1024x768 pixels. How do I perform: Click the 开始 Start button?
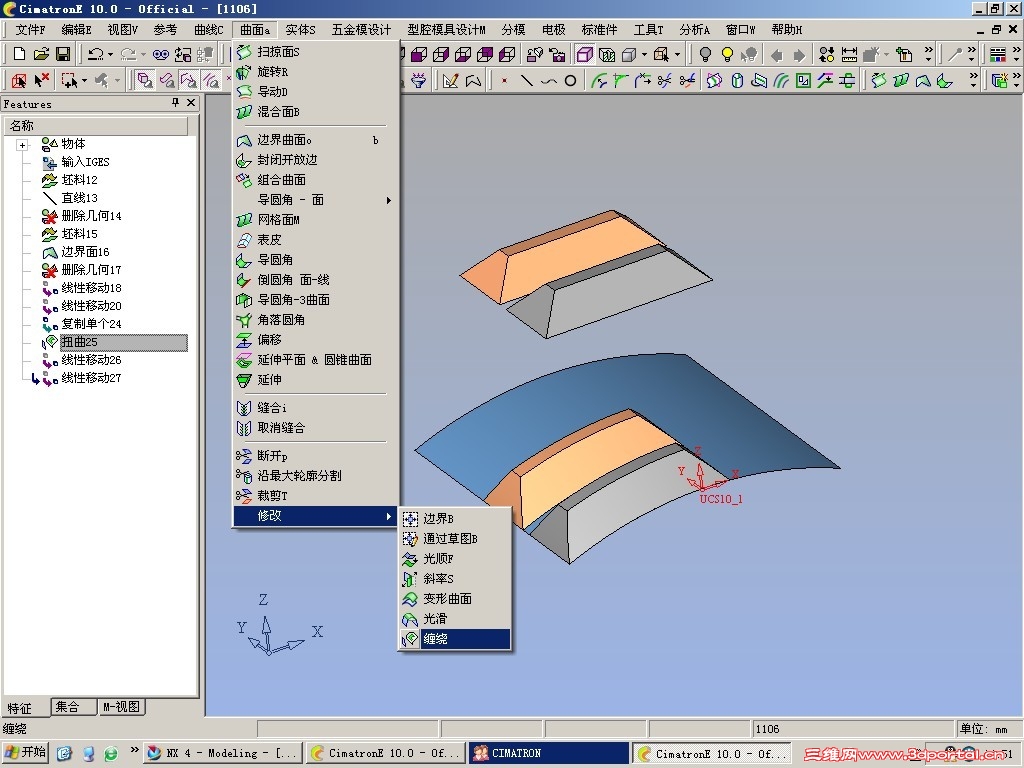coord(25,752)
